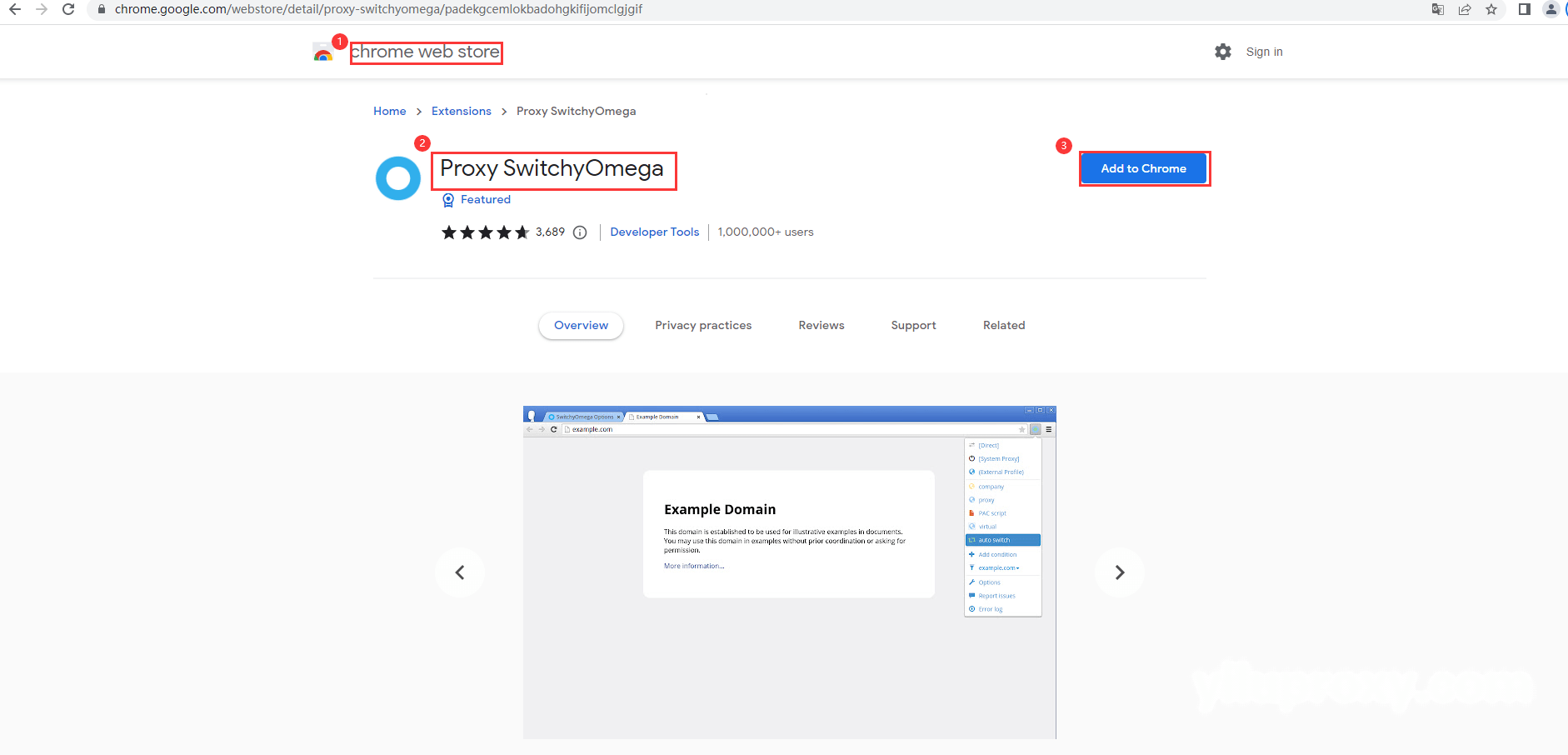Bookmark this page with the star icon
This screenshot has height=755, width=1568.
[1491, 9]
